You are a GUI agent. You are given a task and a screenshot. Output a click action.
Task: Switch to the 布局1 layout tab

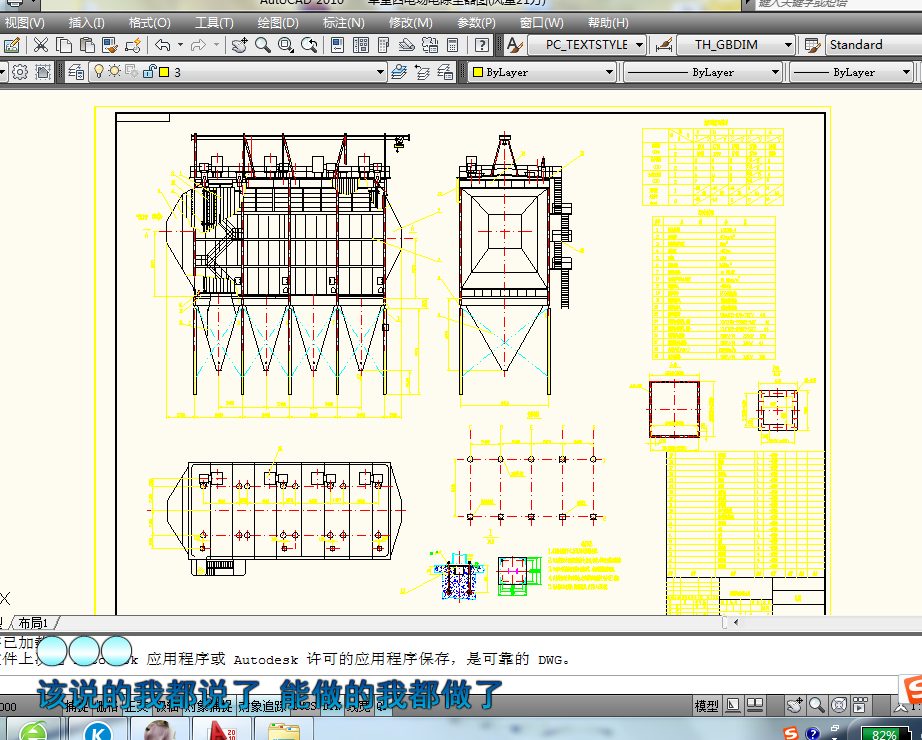click(33, 623)
